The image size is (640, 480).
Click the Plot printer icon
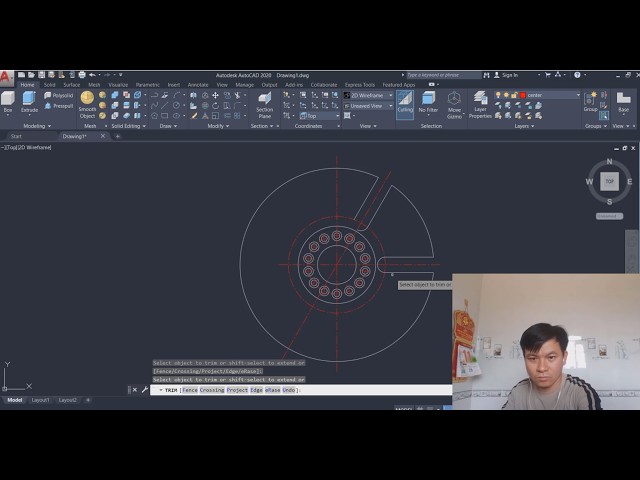click(x=82, y=75)
